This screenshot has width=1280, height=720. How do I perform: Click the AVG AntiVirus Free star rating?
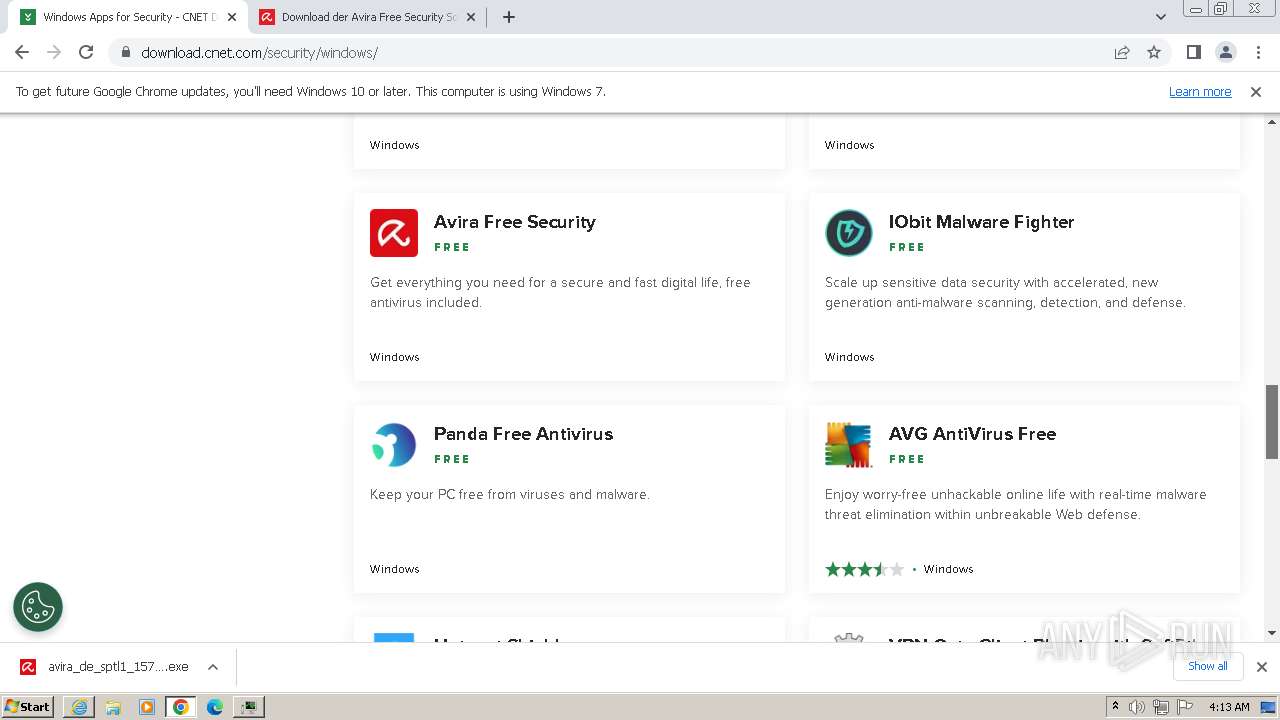pyautogui.click(x=865, y=569)
